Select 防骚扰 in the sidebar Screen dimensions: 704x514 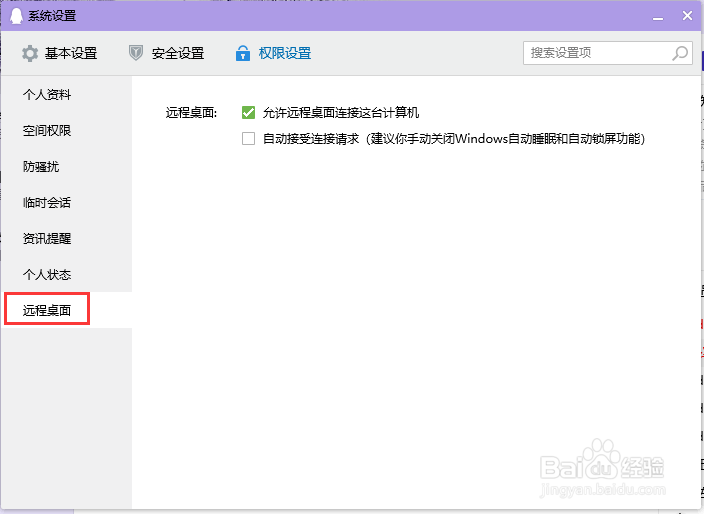pos(67,167)
